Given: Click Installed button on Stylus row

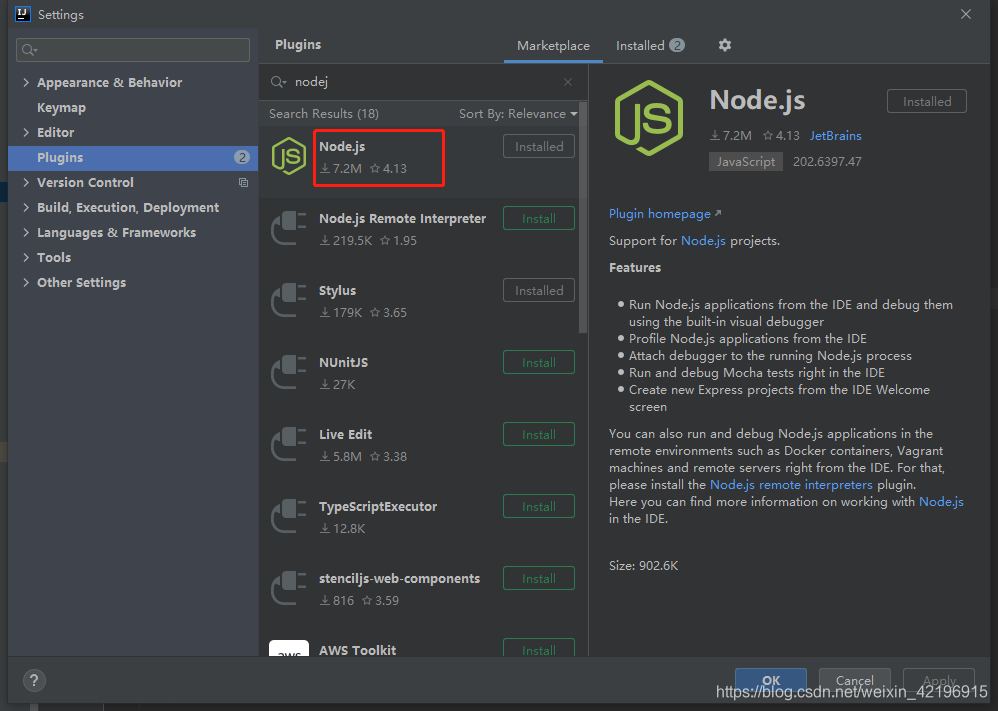Looking at the screenshot, I should coord(538,290).
